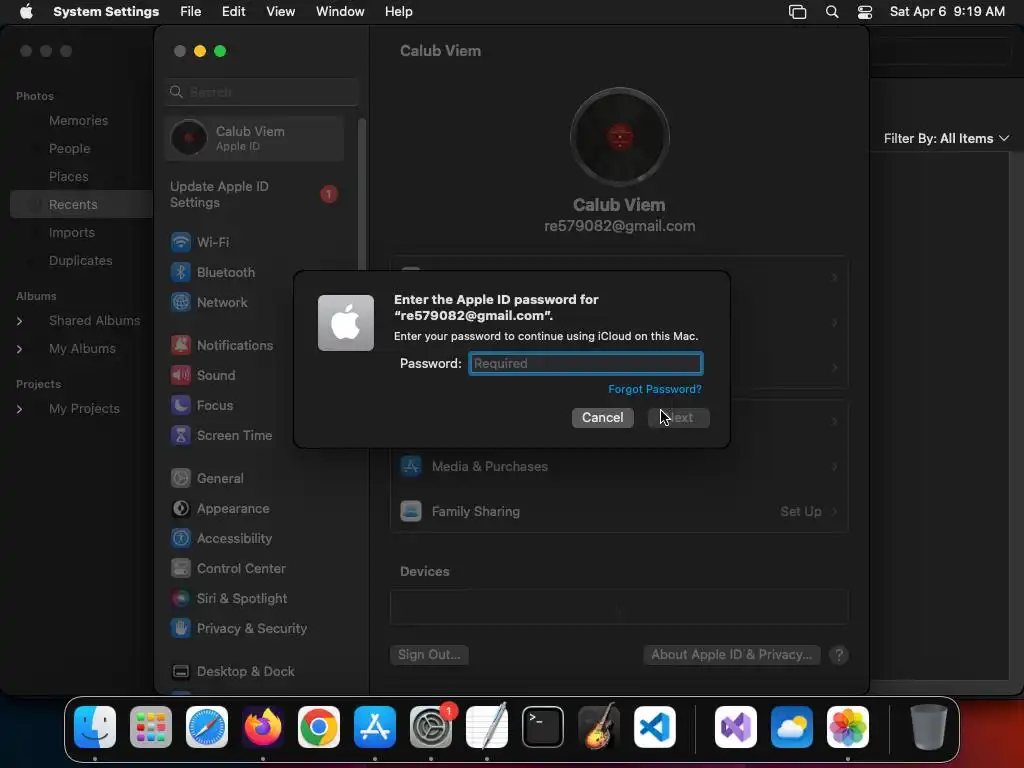Open the Weather app from the Dock
1024x768 pixels.
tap(792, 727)
